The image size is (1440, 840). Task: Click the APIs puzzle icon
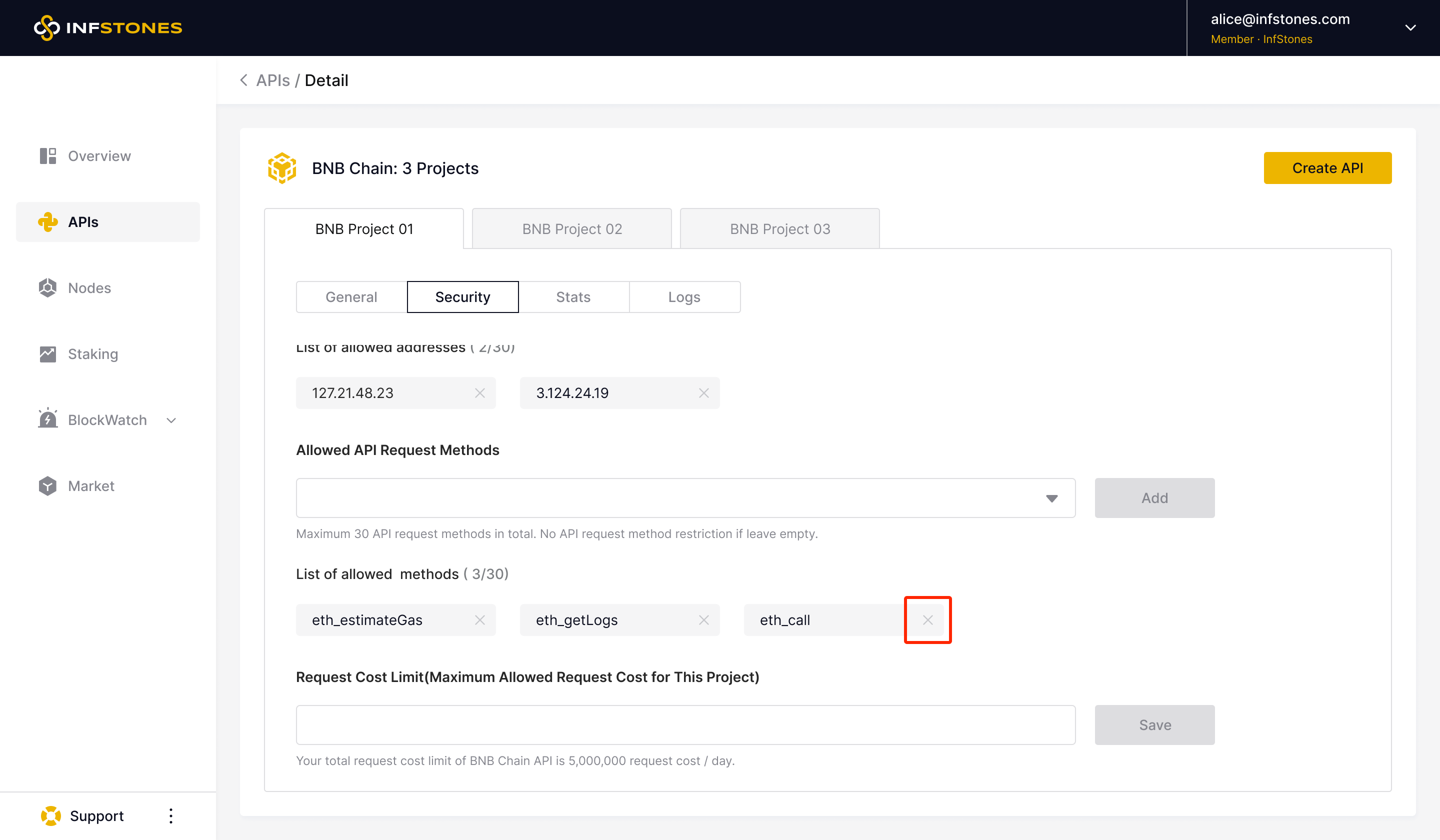coord(48,221)
